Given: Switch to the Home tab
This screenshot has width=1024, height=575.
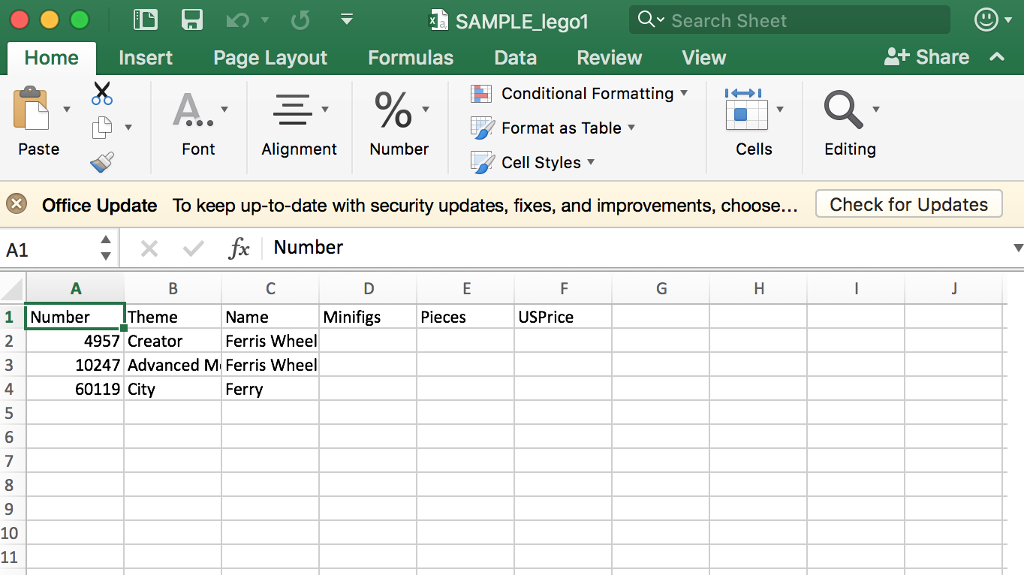Looking at the screenshot, I should 52,58.
